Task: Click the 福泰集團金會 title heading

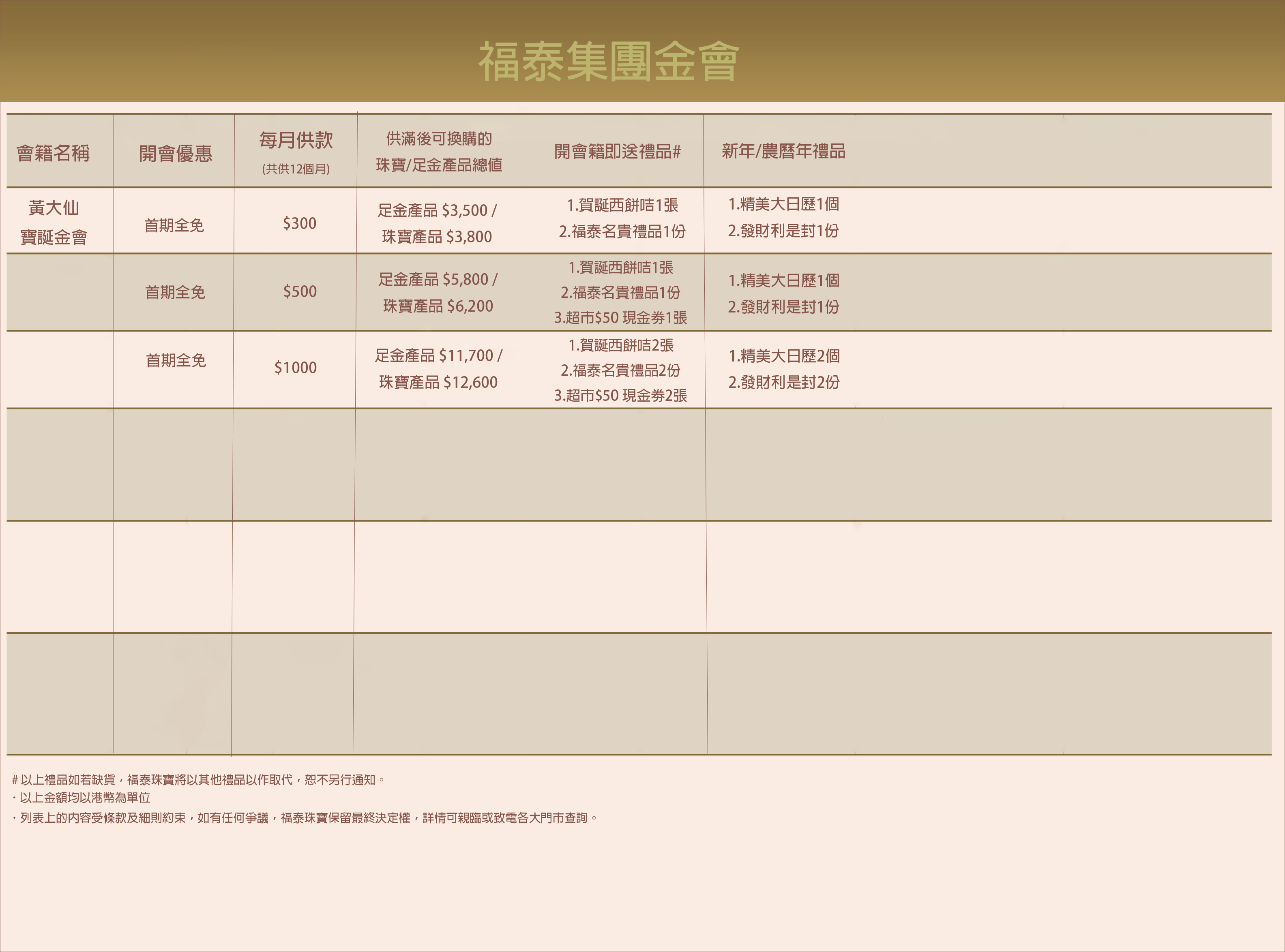Action: 608,62
